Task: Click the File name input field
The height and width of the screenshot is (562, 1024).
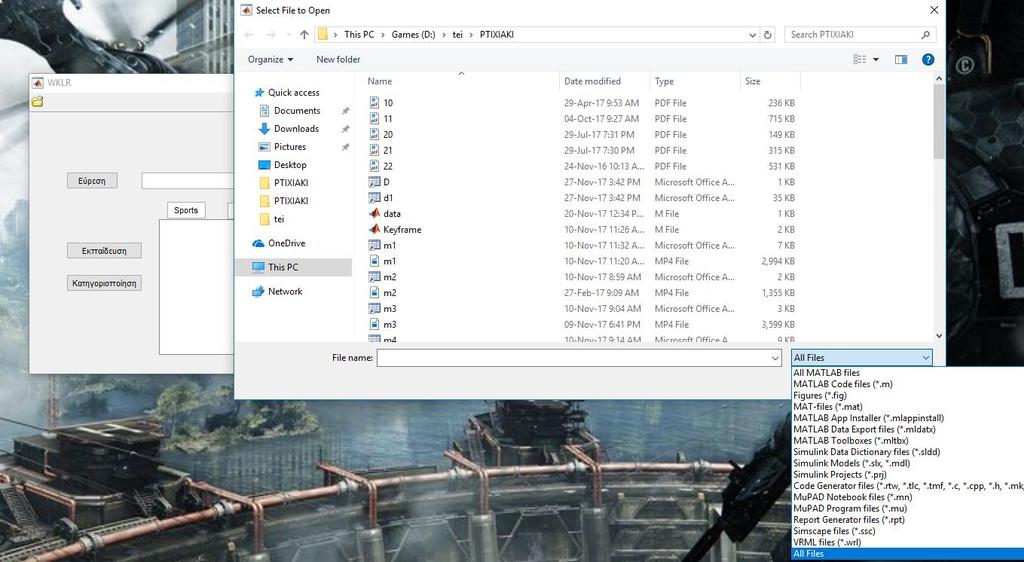Action: 573,358
